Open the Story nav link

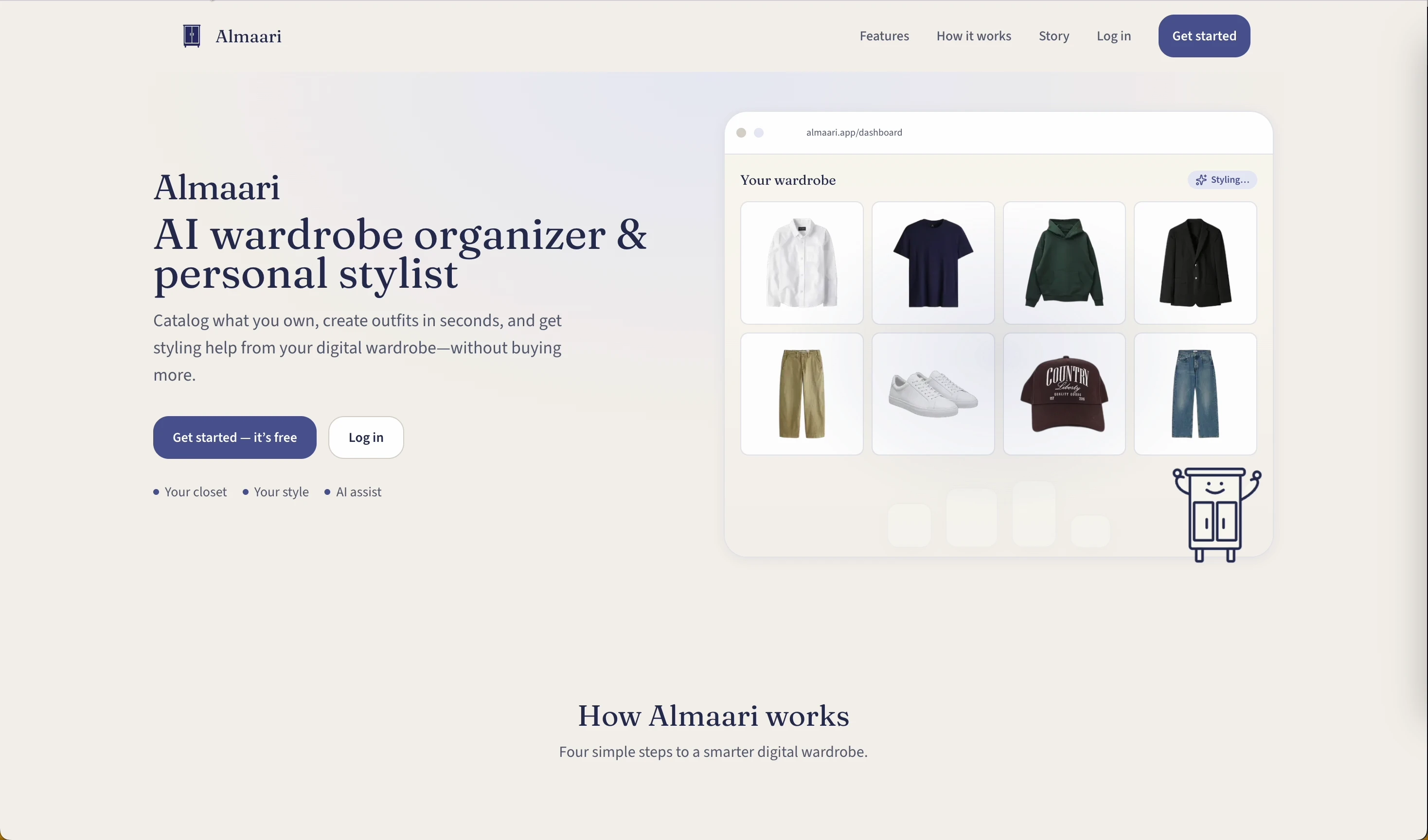(1053, 35)
